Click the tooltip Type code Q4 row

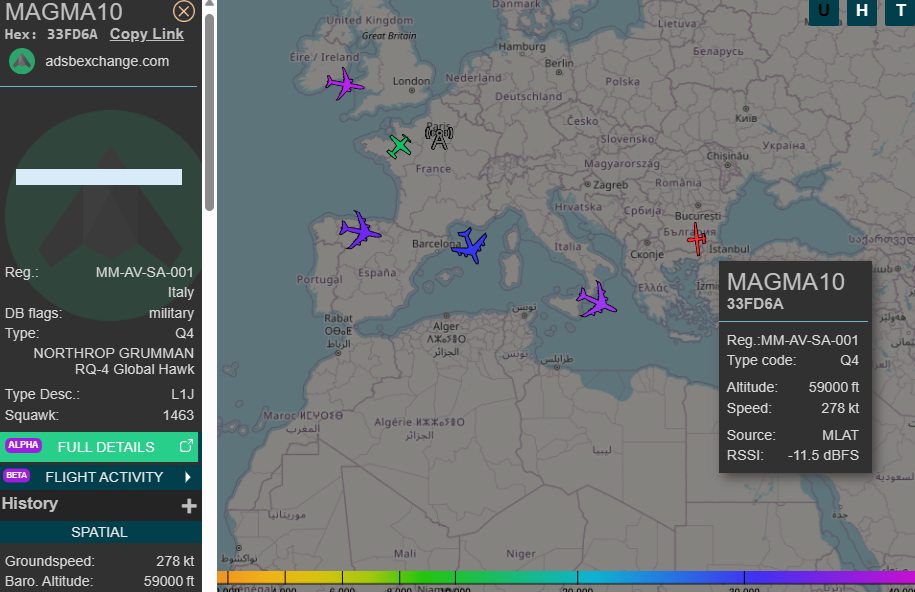(793, 360)
